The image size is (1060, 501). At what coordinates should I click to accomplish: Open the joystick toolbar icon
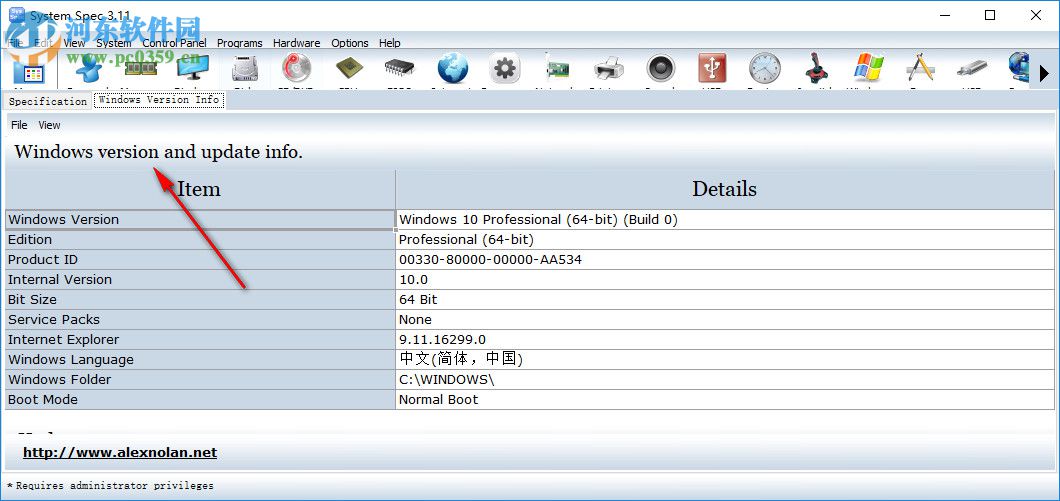[x=816, y=69]
